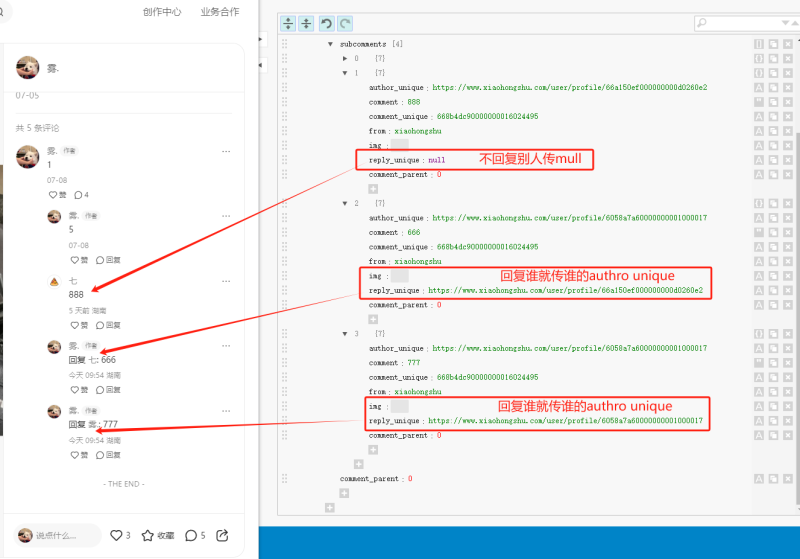Toggle like on the 888 comment
This screenshot has height=559, width=800.
75,325
